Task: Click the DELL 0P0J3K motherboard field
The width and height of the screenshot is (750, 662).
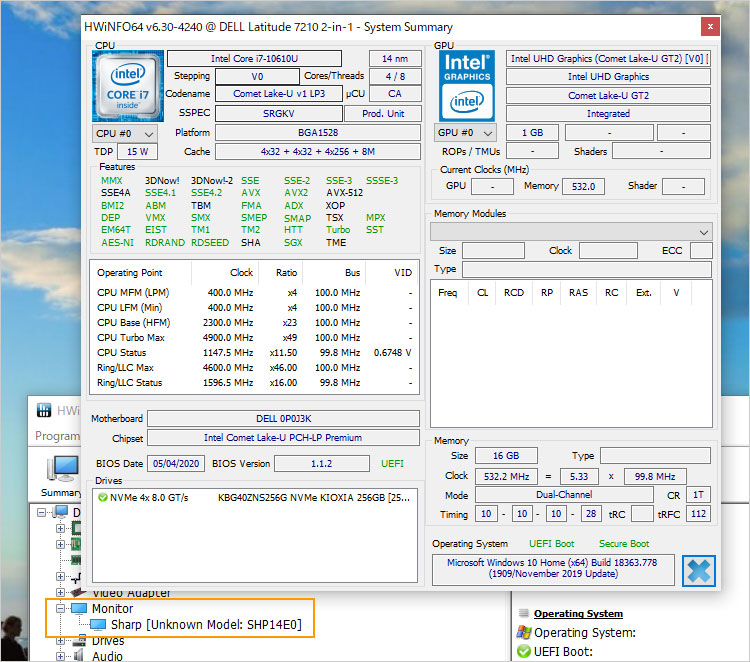Action: pyautogui.click(x=284, y=419)
